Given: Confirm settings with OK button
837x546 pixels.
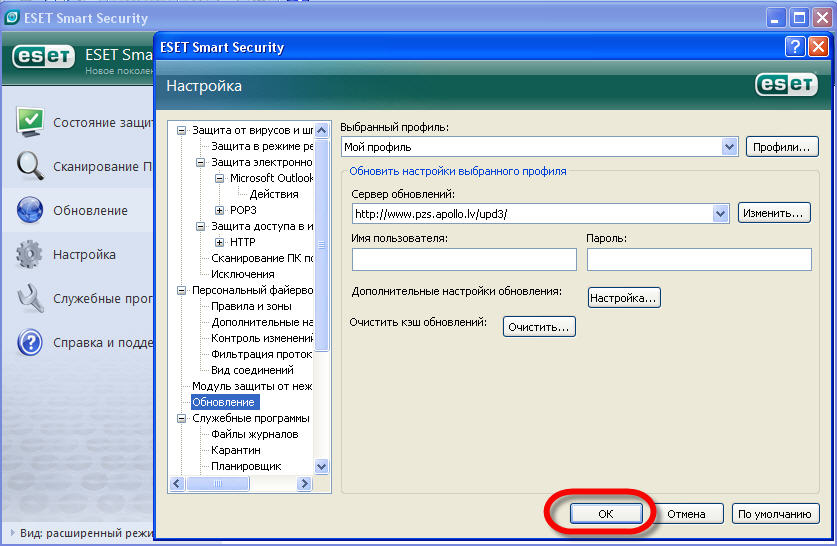Looking at the screenshot, I should coord(606,513).
